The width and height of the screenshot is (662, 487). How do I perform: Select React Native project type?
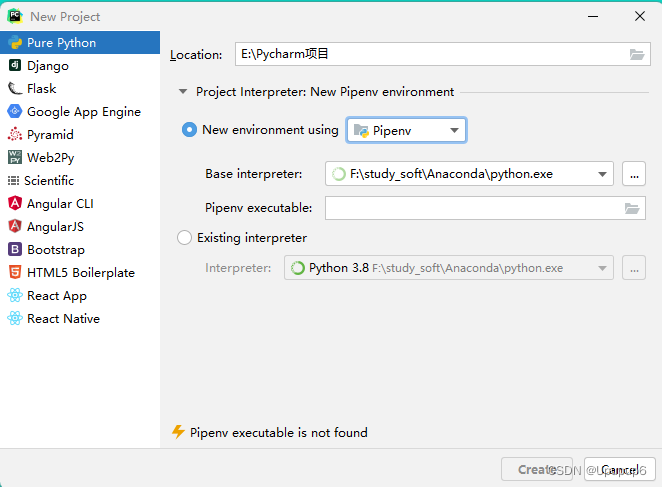tap(80, 319)
